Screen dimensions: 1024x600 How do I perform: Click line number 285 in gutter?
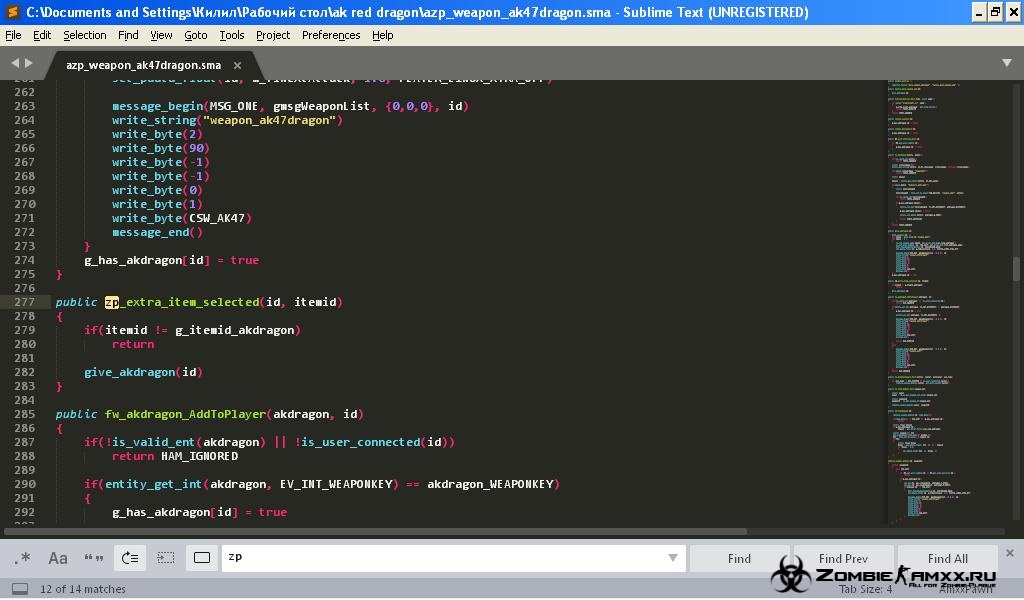(x=24, y=414)
